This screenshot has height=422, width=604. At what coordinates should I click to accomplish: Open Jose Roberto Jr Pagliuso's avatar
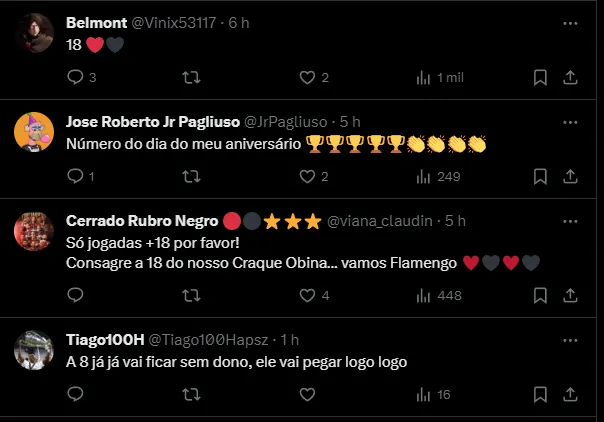tap(34, 131)
